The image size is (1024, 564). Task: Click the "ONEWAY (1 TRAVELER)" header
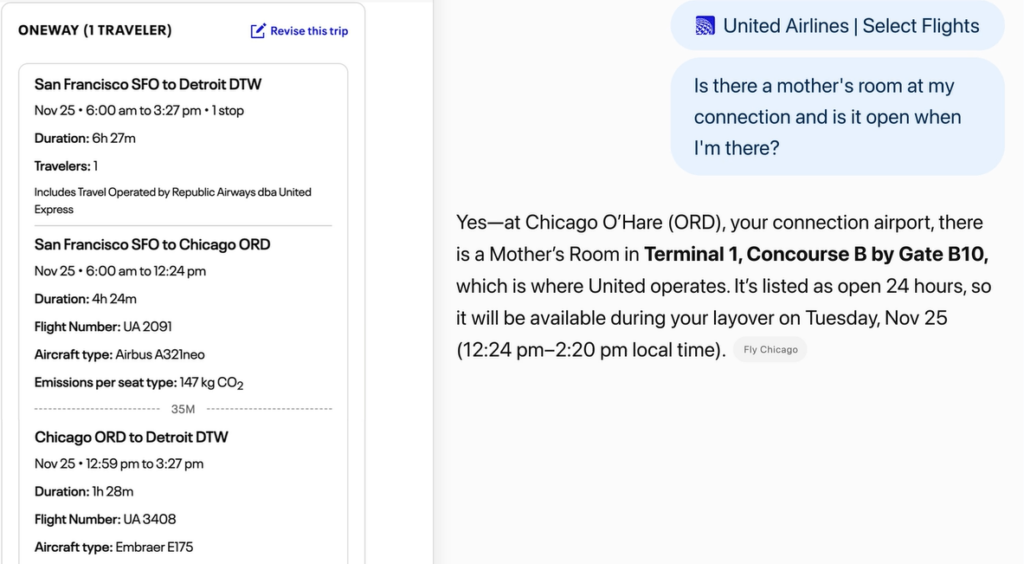tap(95, 31)
